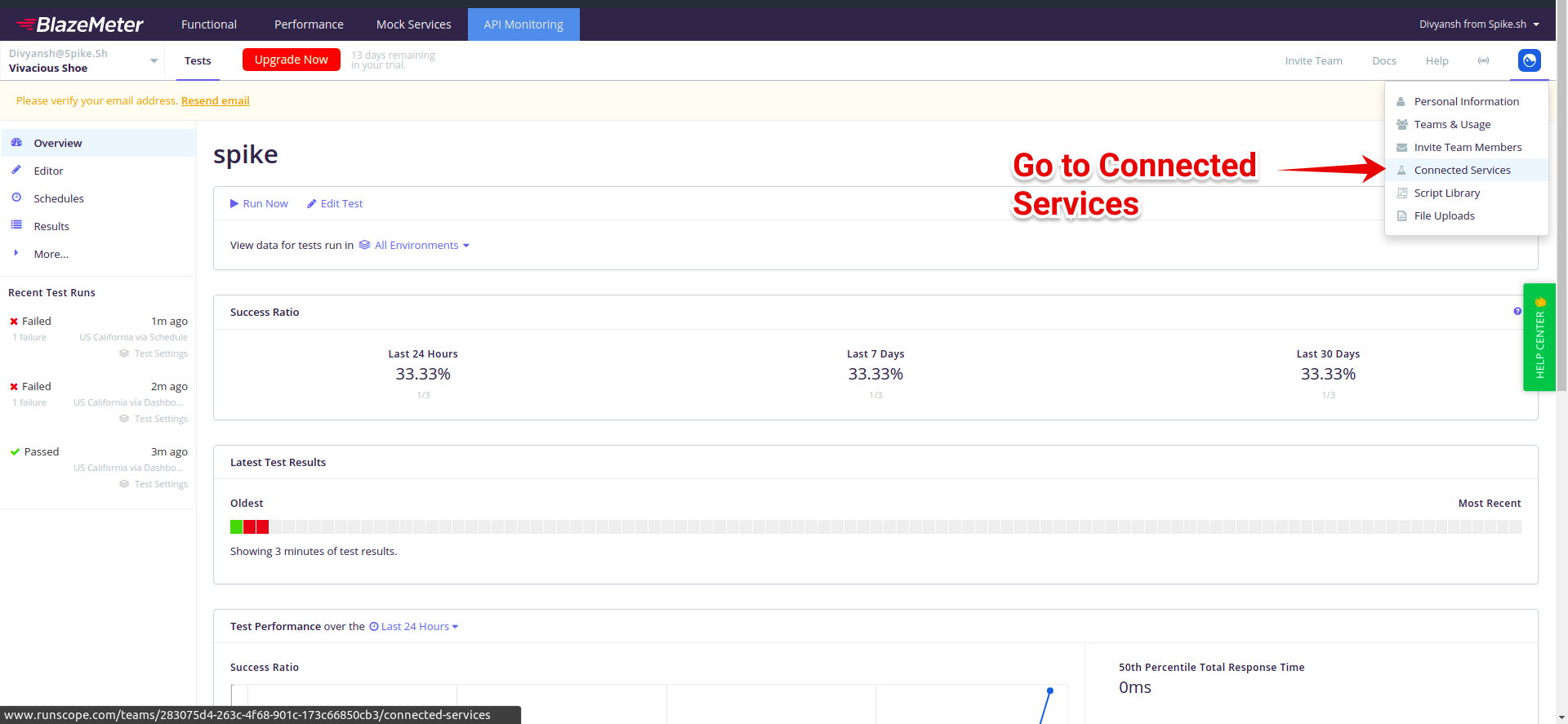Select the Tests tab
The image size is (1568, 724).
198,61
